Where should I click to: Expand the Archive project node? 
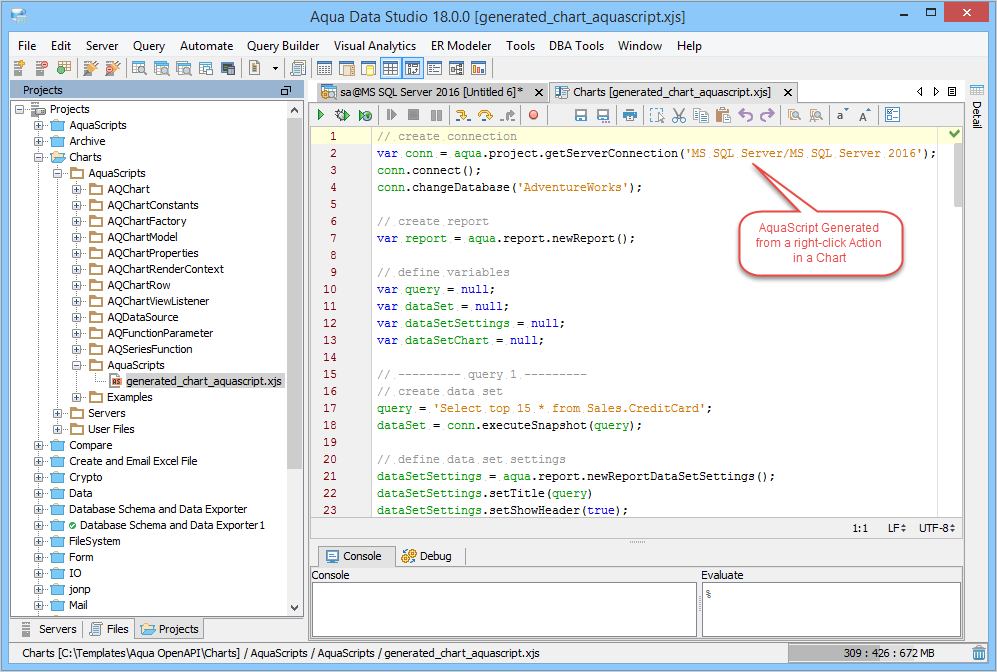pyautogui.click(x=39, y=141)
